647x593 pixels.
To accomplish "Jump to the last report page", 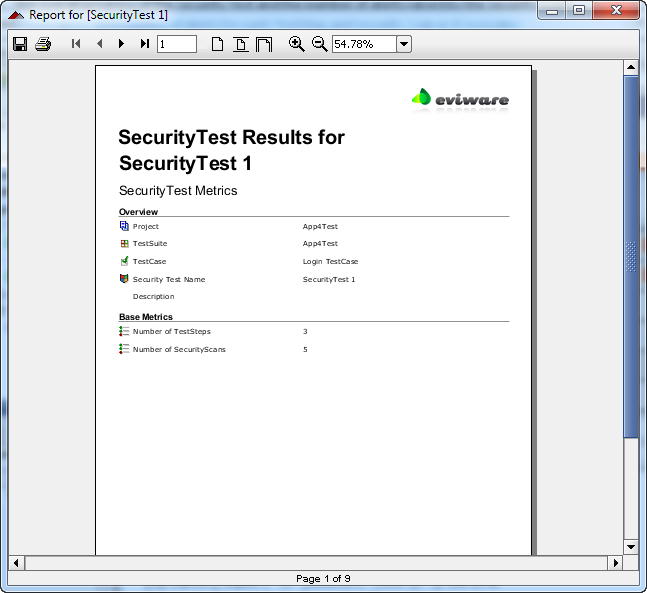I will click(x=144, y=44).
